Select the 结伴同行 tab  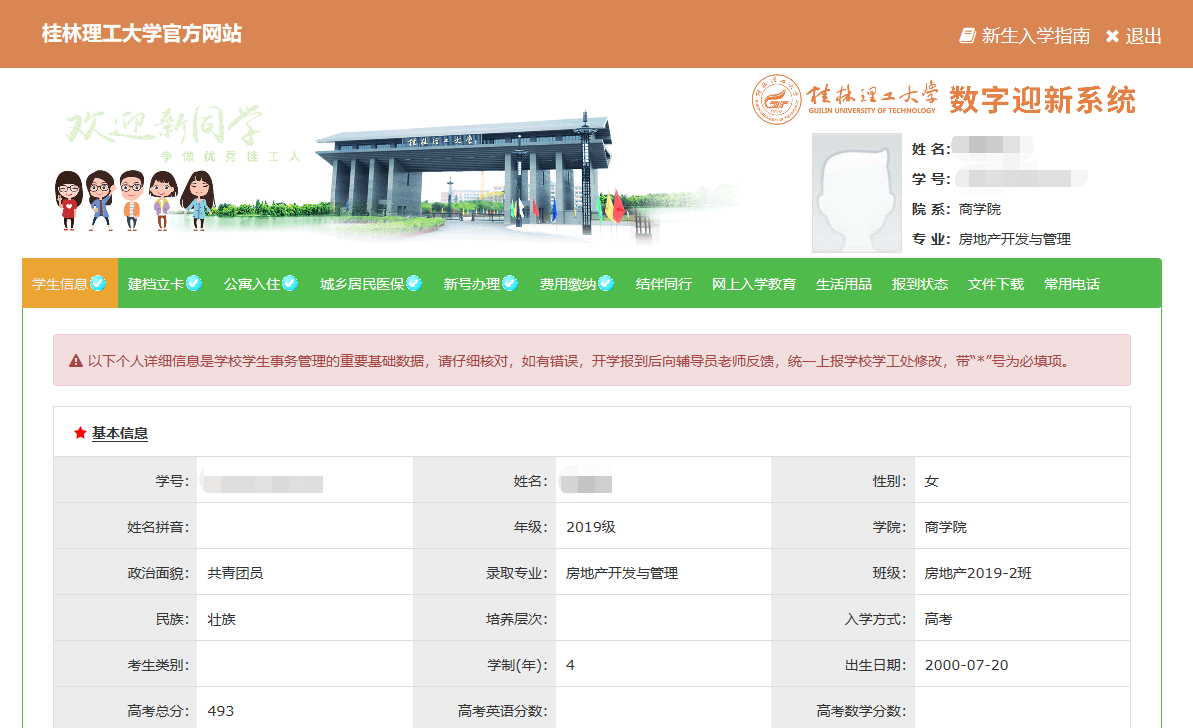click(664, 284)
